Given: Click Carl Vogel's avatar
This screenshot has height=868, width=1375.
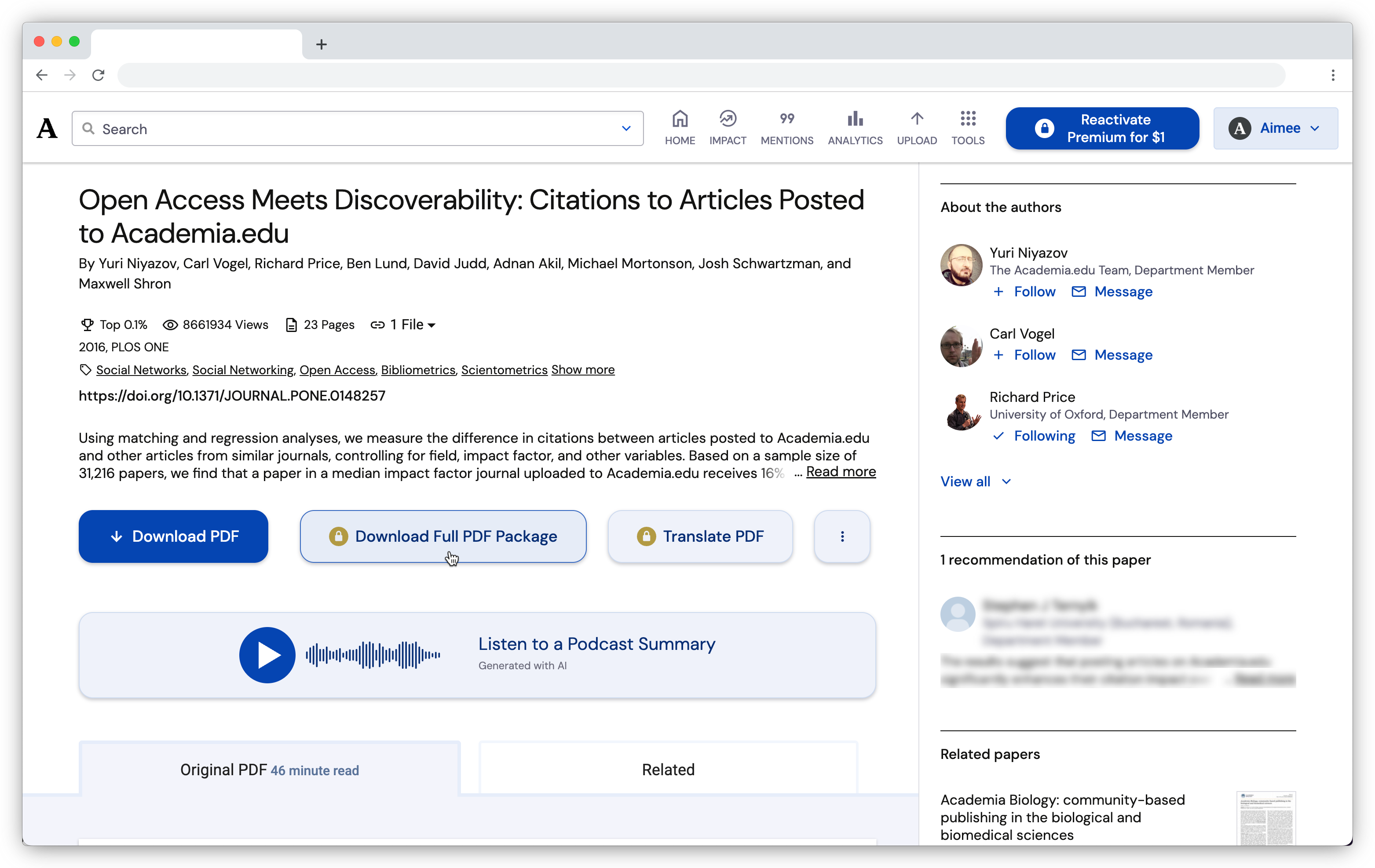Looking at the screenshot, I should coord(961,346).
